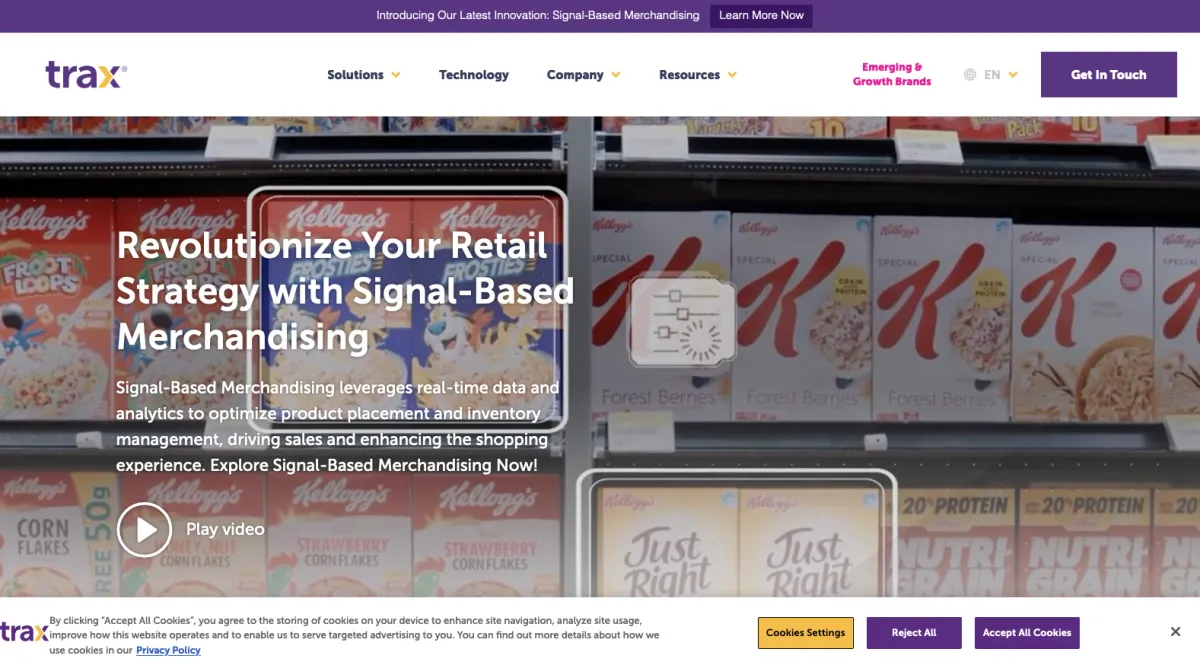Click the globe language icon

[x=970, y=75]
